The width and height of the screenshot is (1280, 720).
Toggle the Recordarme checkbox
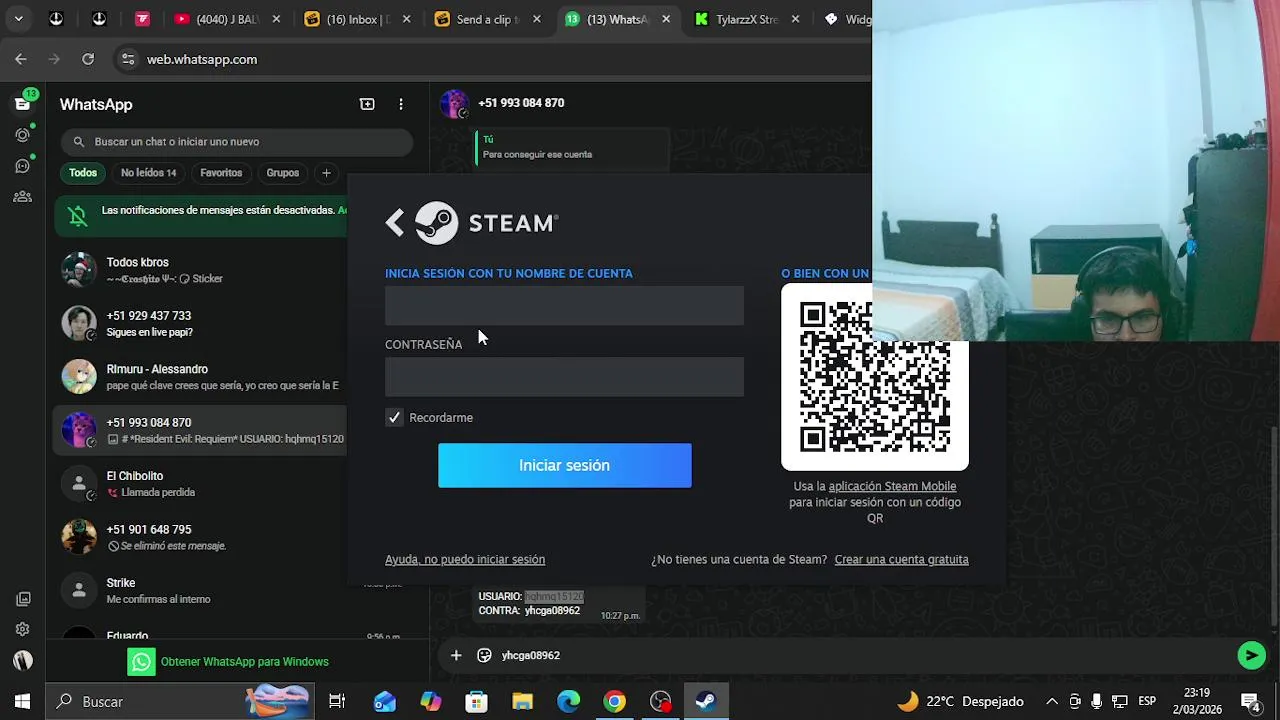[394, 418]
